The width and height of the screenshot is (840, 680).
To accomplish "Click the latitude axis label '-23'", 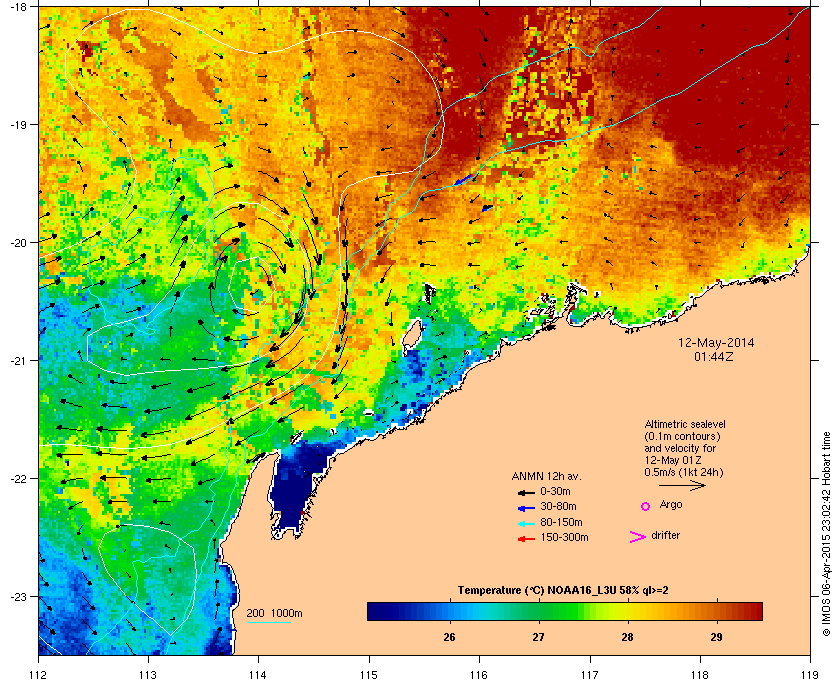I will [17, 596].
